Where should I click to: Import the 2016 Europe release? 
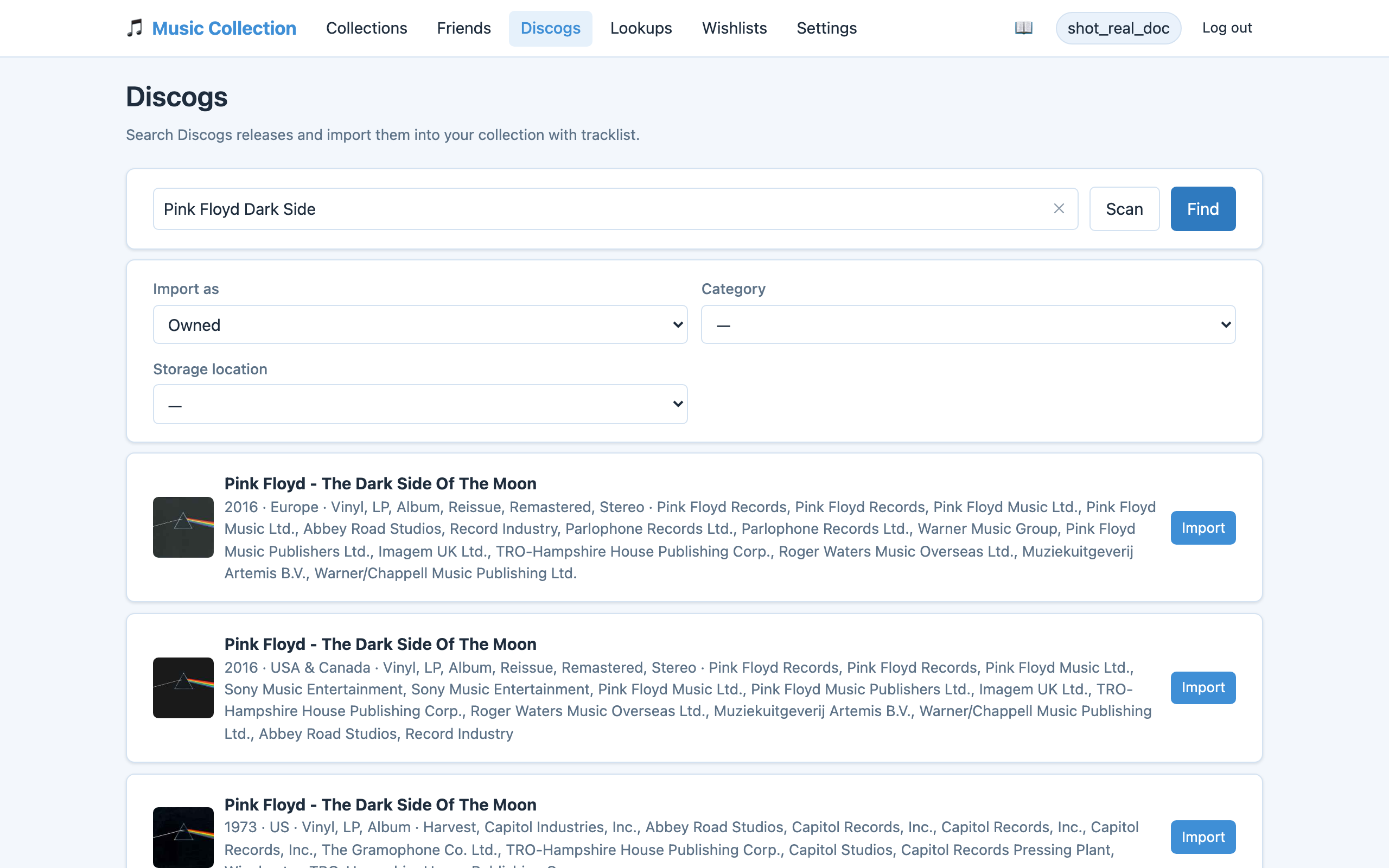(x=1203, y=527)
